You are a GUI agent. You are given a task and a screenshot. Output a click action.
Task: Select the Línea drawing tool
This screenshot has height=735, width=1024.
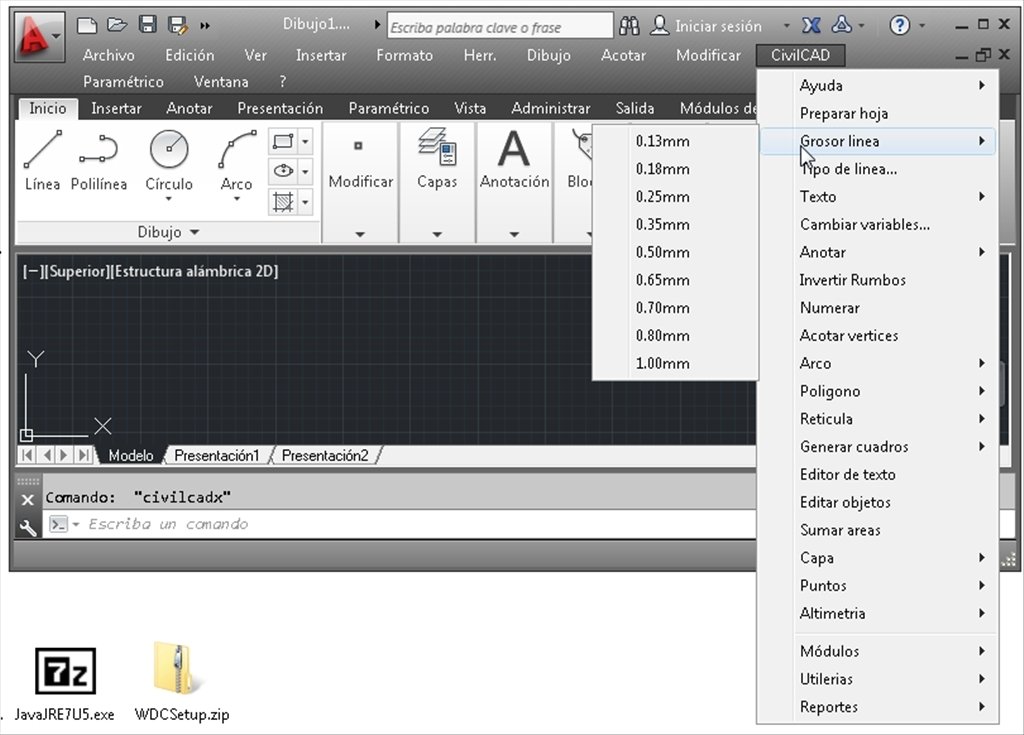tap(42, 161)
